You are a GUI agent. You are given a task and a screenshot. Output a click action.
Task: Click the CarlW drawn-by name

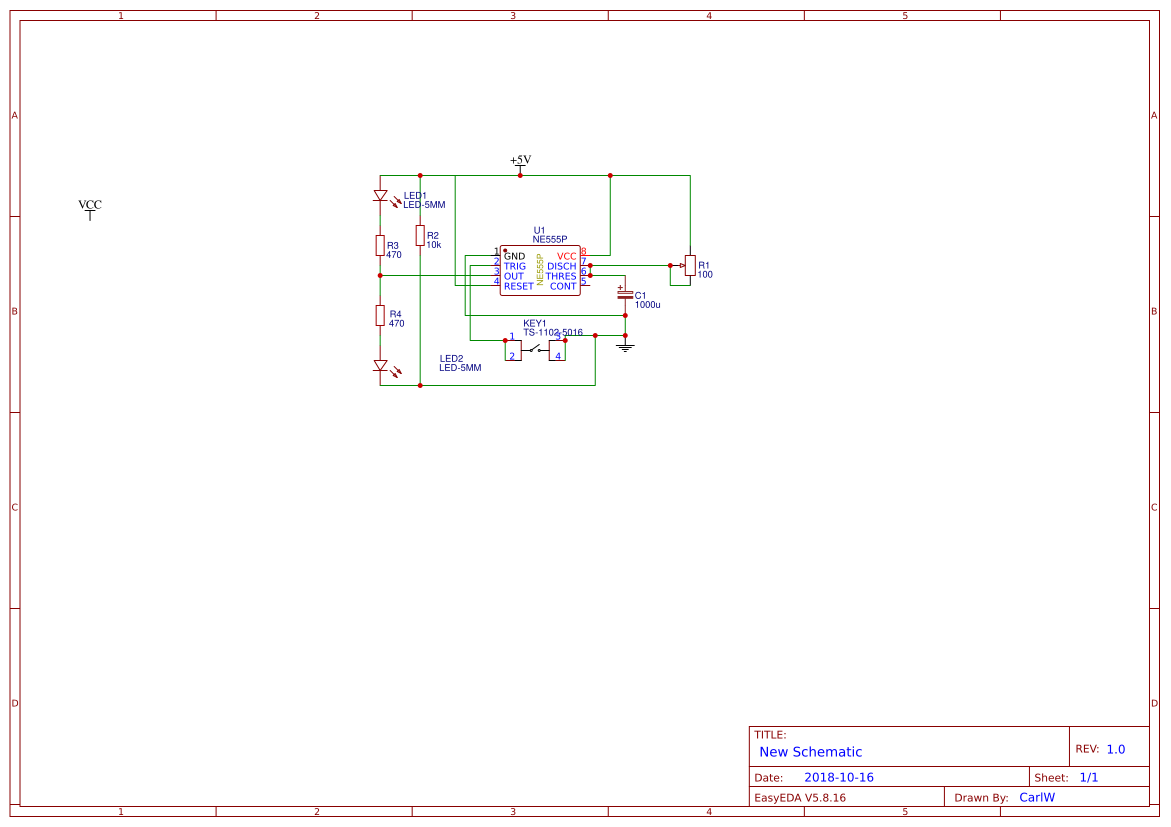tap(1038, 796)
